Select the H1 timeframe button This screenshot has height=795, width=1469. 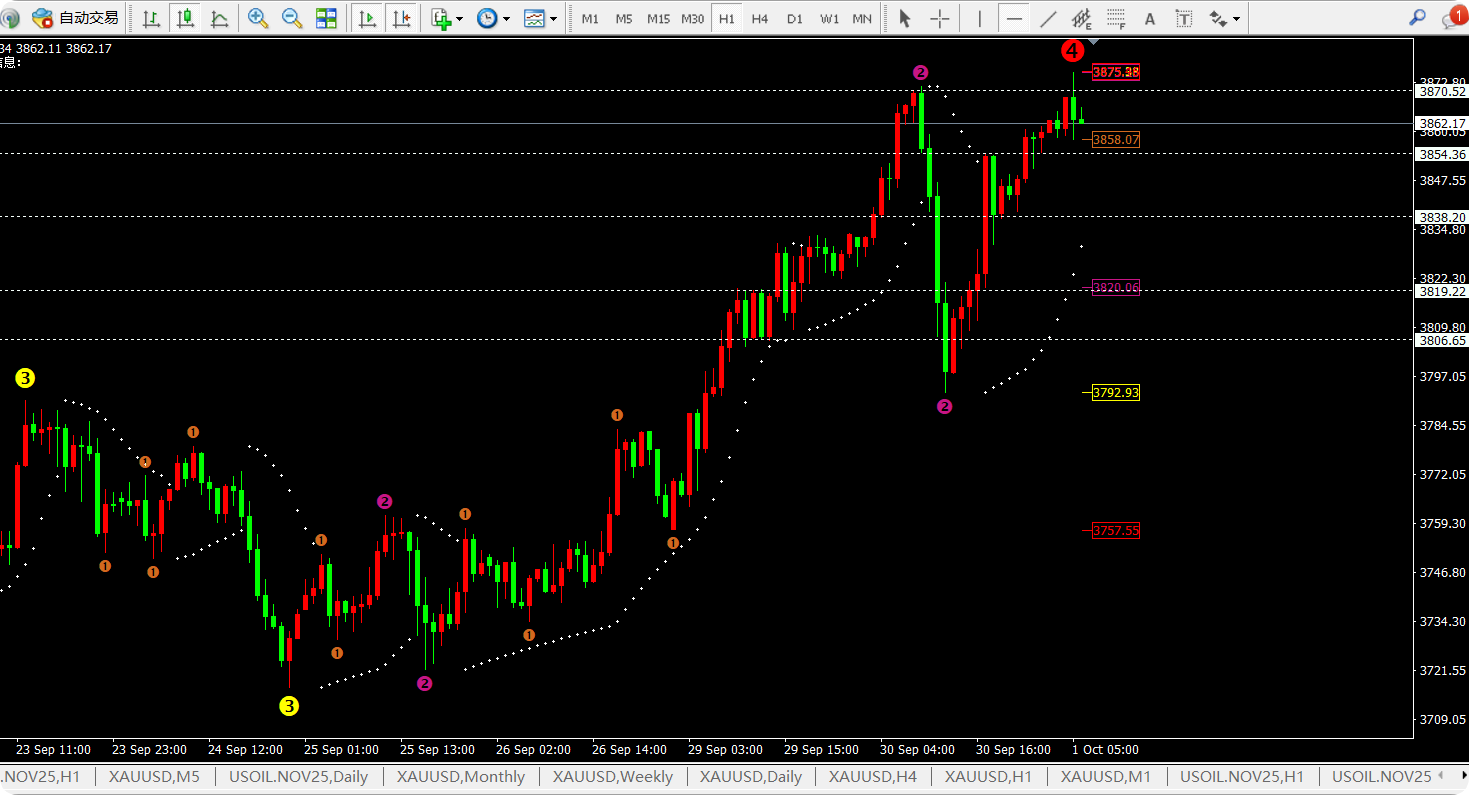point(726,18)
